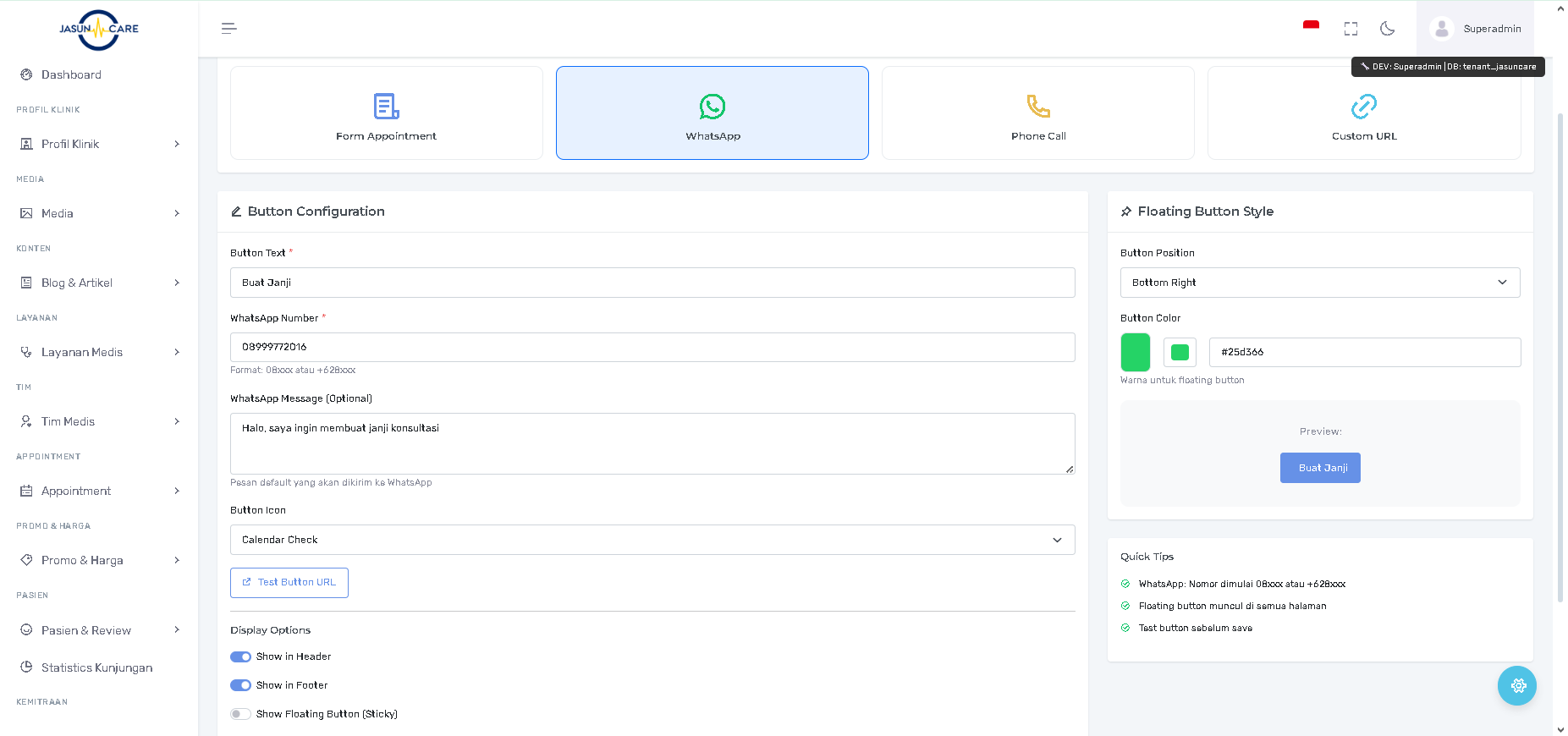Image resolution: width=1568 pixels, height=736 pixels.
Task: Click the hamburger menu toggle icon
Action: 228,29
